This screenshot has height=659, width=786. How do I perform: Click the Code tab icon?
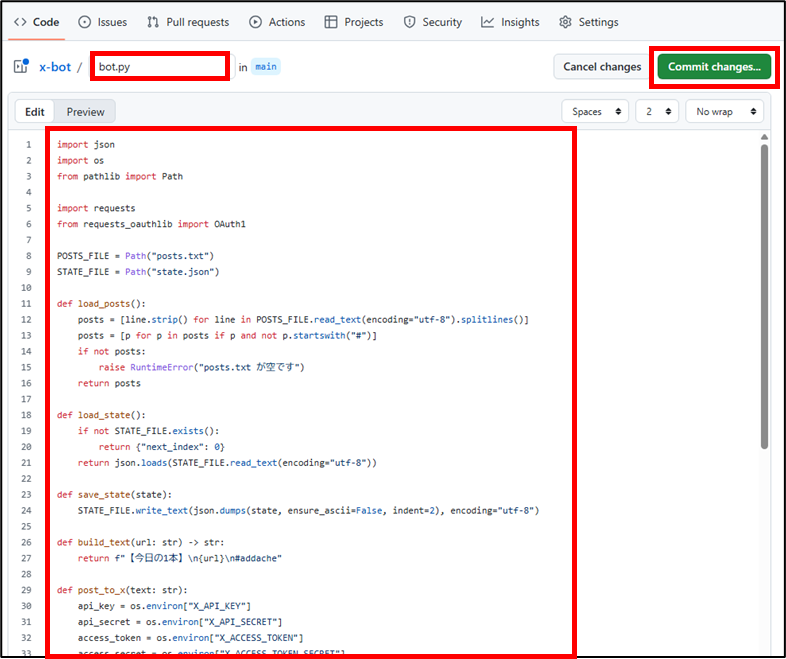pos(20,22)
